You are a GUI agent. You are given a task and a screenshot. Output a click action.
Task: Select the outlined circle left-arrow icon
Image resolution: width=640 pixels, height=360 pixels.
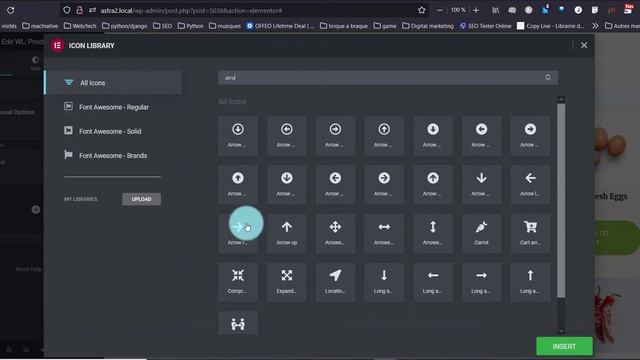pos(287,135)
